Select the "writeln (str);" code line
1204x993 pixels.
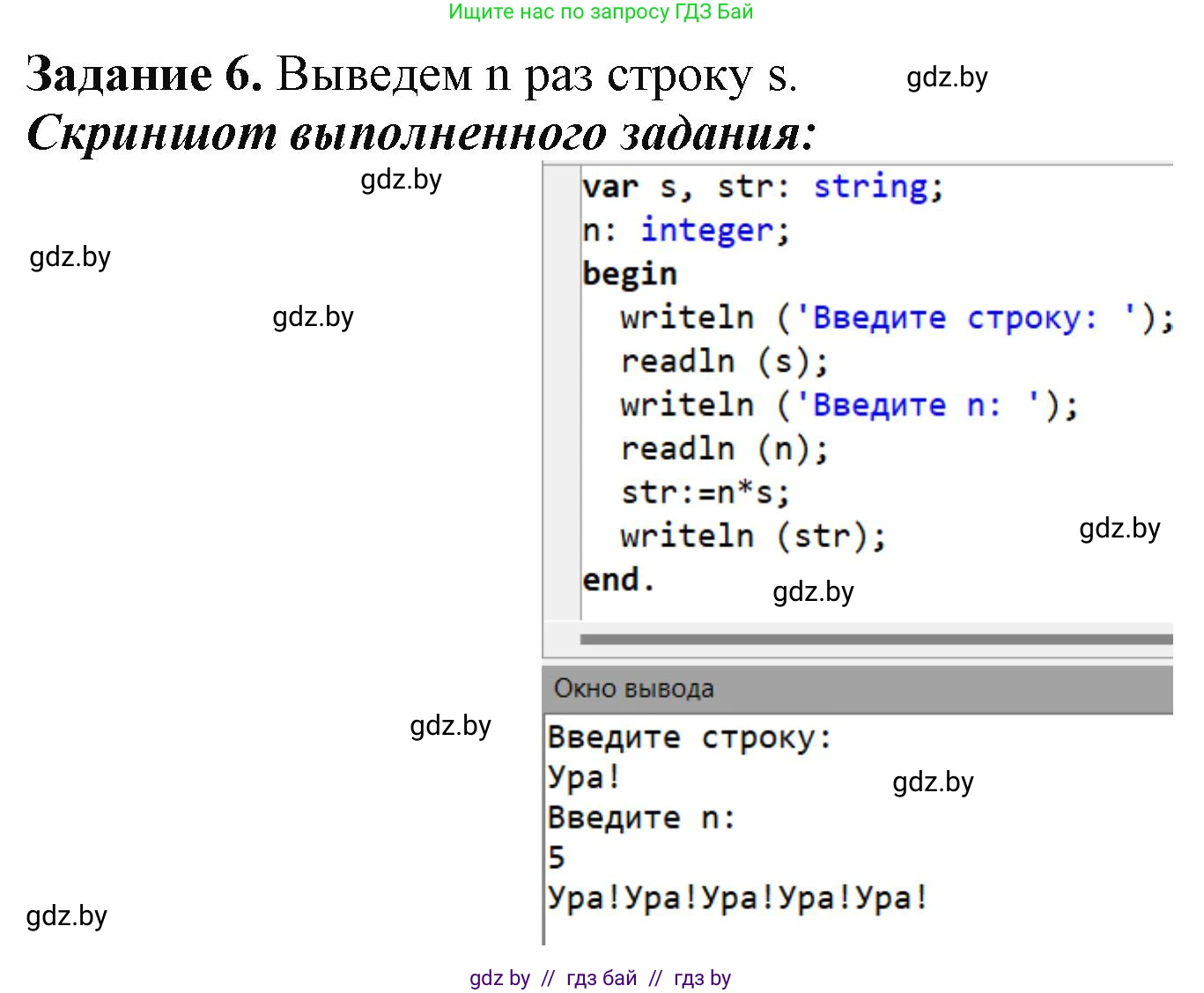coord(753,536)
